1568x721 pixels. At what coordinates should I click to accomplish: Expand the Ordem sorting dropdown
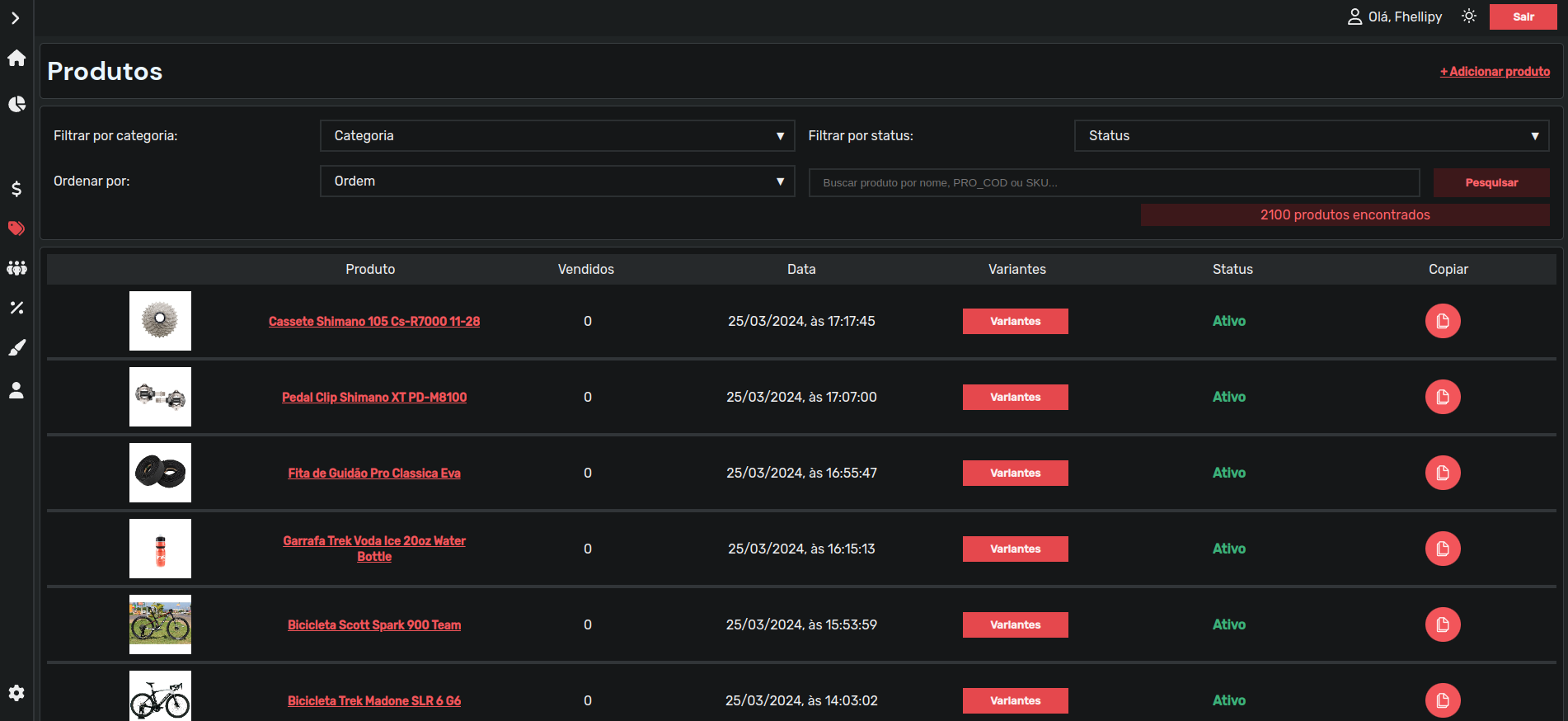coord(556,181)
